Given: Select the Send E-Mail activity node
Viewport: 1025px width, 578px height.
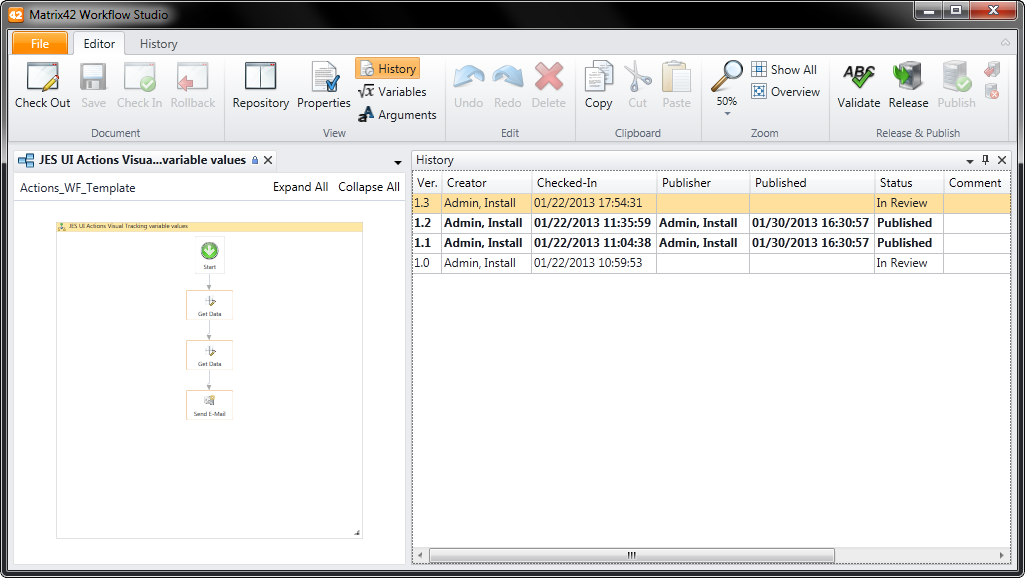Looking at the screenshot, I should click(x=209, y=405).
